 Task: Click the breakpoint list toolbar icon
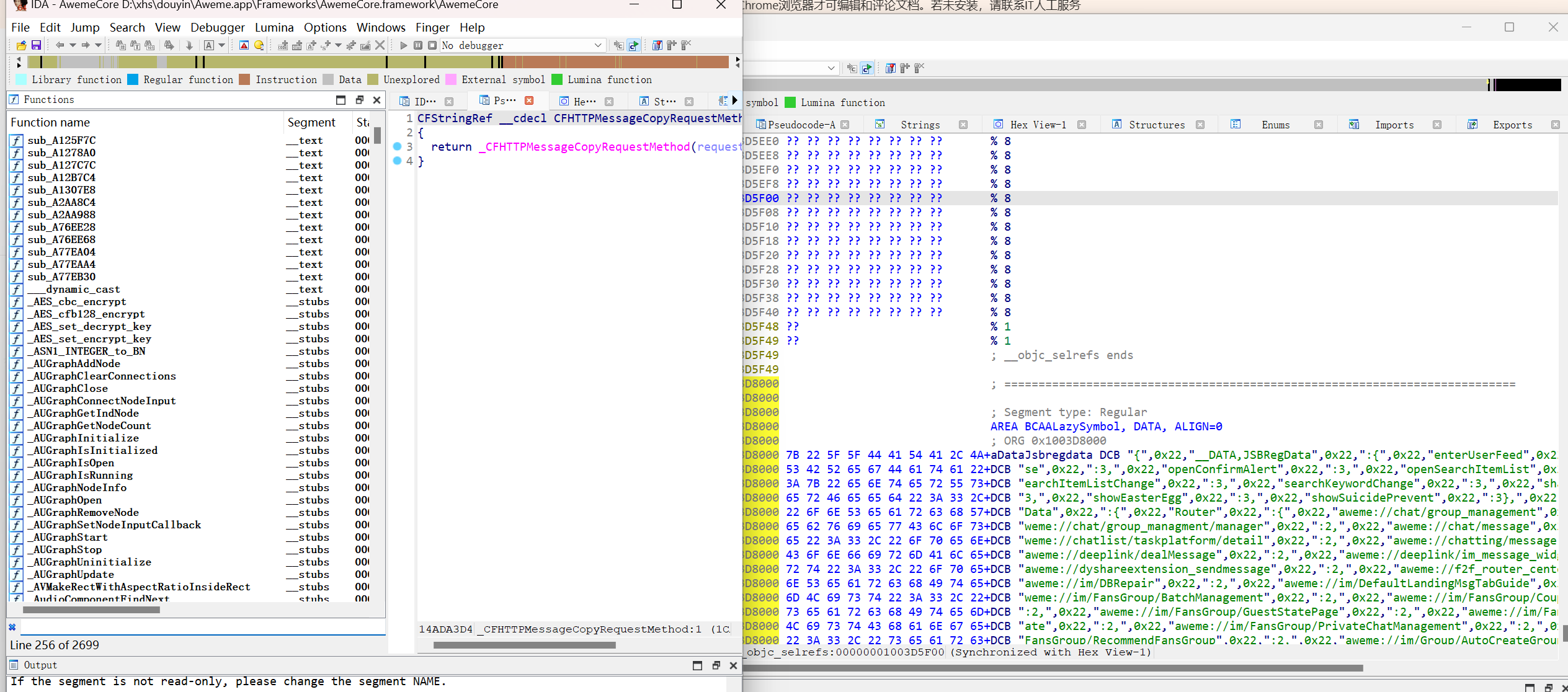657,45
